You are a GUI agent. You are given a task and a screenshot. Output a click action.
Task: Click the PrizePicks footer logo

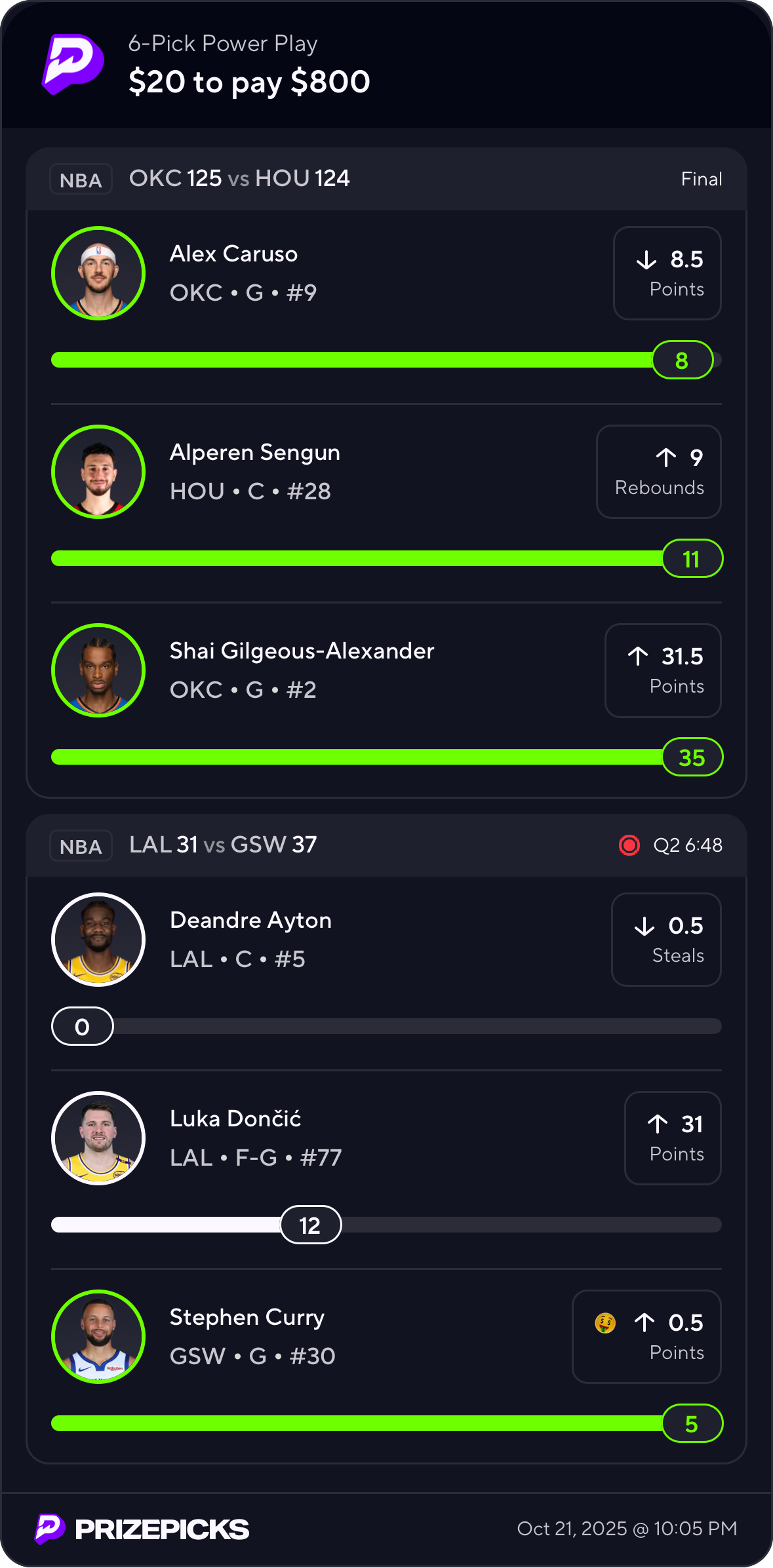coord(142,1529)
